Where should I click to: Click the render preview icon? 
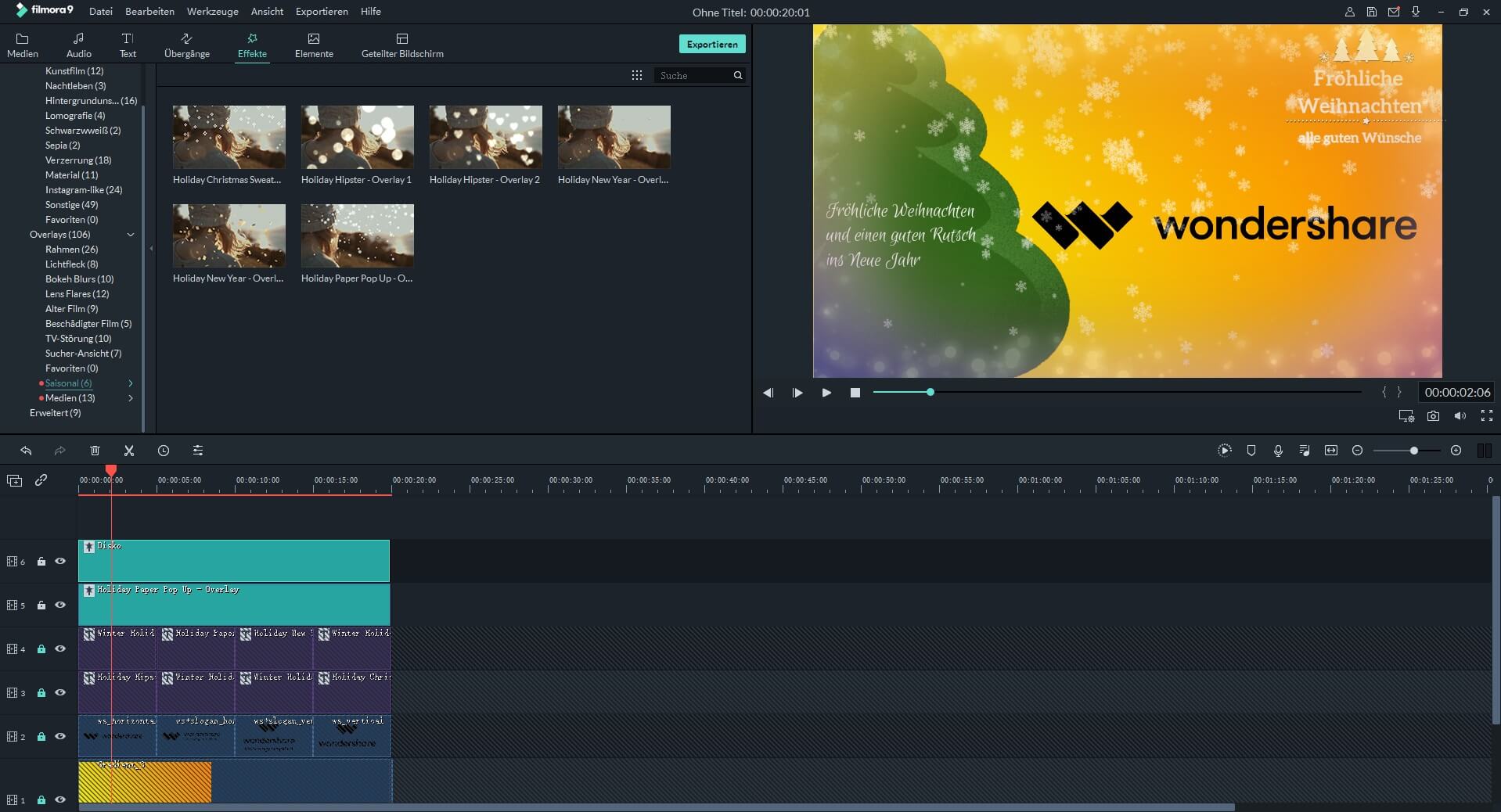[x=1225, y=451]
